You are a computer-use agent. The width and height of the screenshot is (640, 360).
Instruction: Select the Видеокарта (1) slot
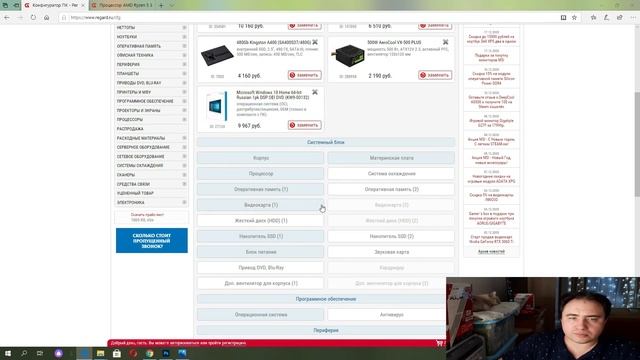coord(260,205)
